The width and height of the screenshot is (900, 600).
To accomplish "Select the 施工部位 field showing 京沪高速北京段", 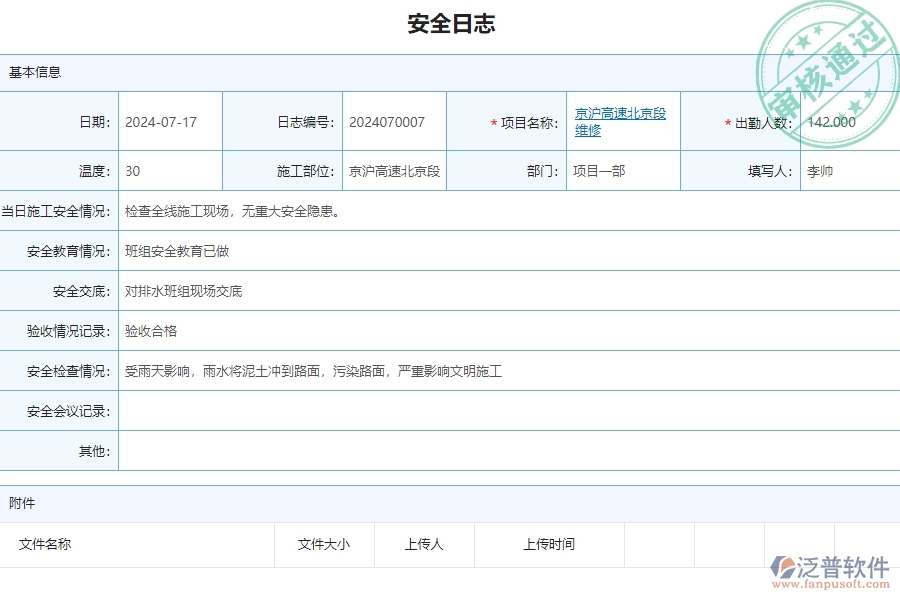I will (x=395, y=170).
